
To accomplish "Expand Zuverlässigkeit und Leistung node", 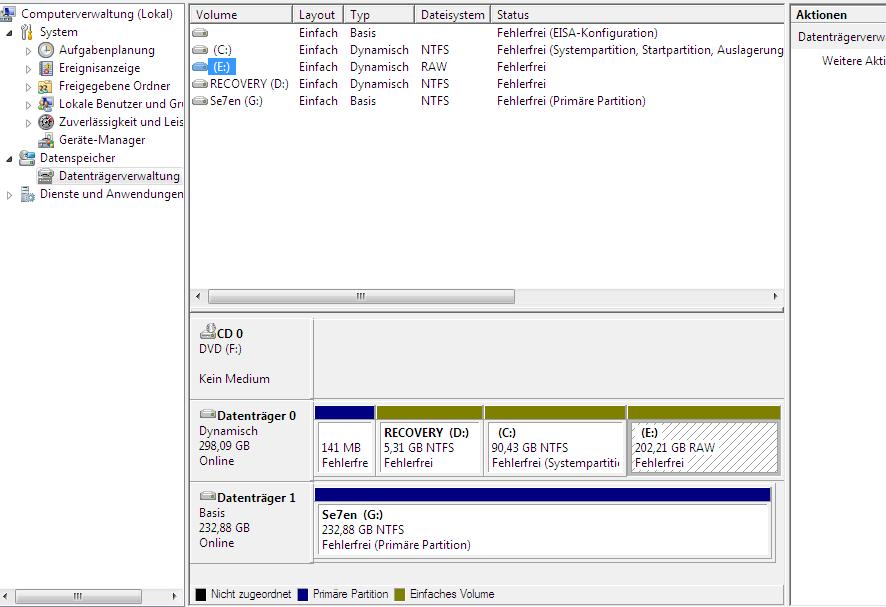I will click(x=28, y=123).
